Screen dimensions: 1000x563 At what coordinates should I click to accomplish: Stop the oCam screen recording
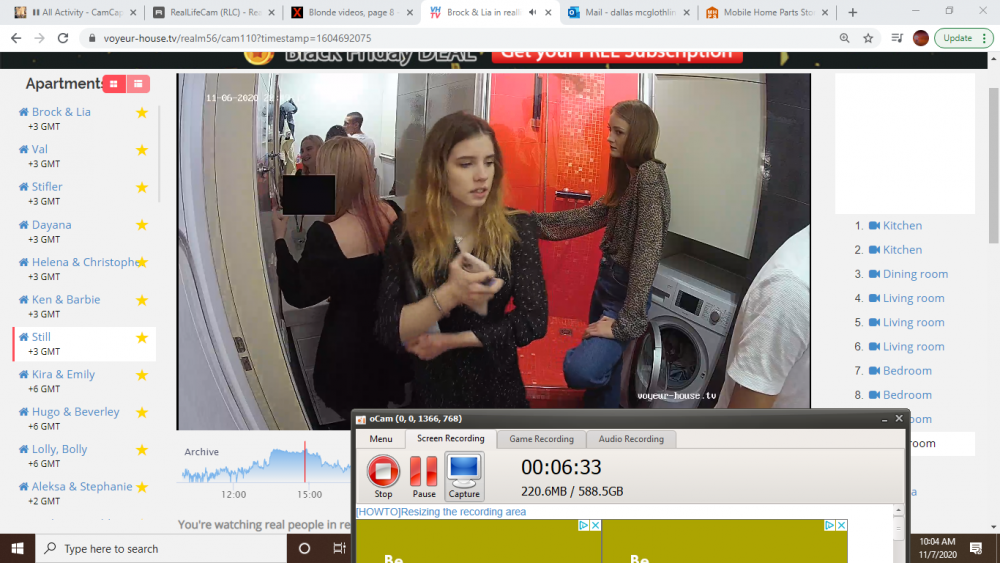[x=383, y=471]
